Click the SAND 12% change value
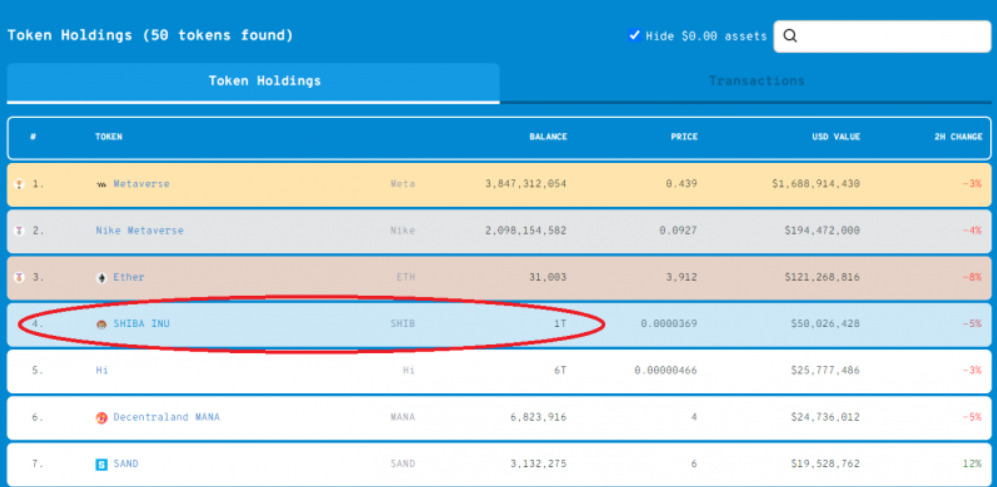 point(972,464)
